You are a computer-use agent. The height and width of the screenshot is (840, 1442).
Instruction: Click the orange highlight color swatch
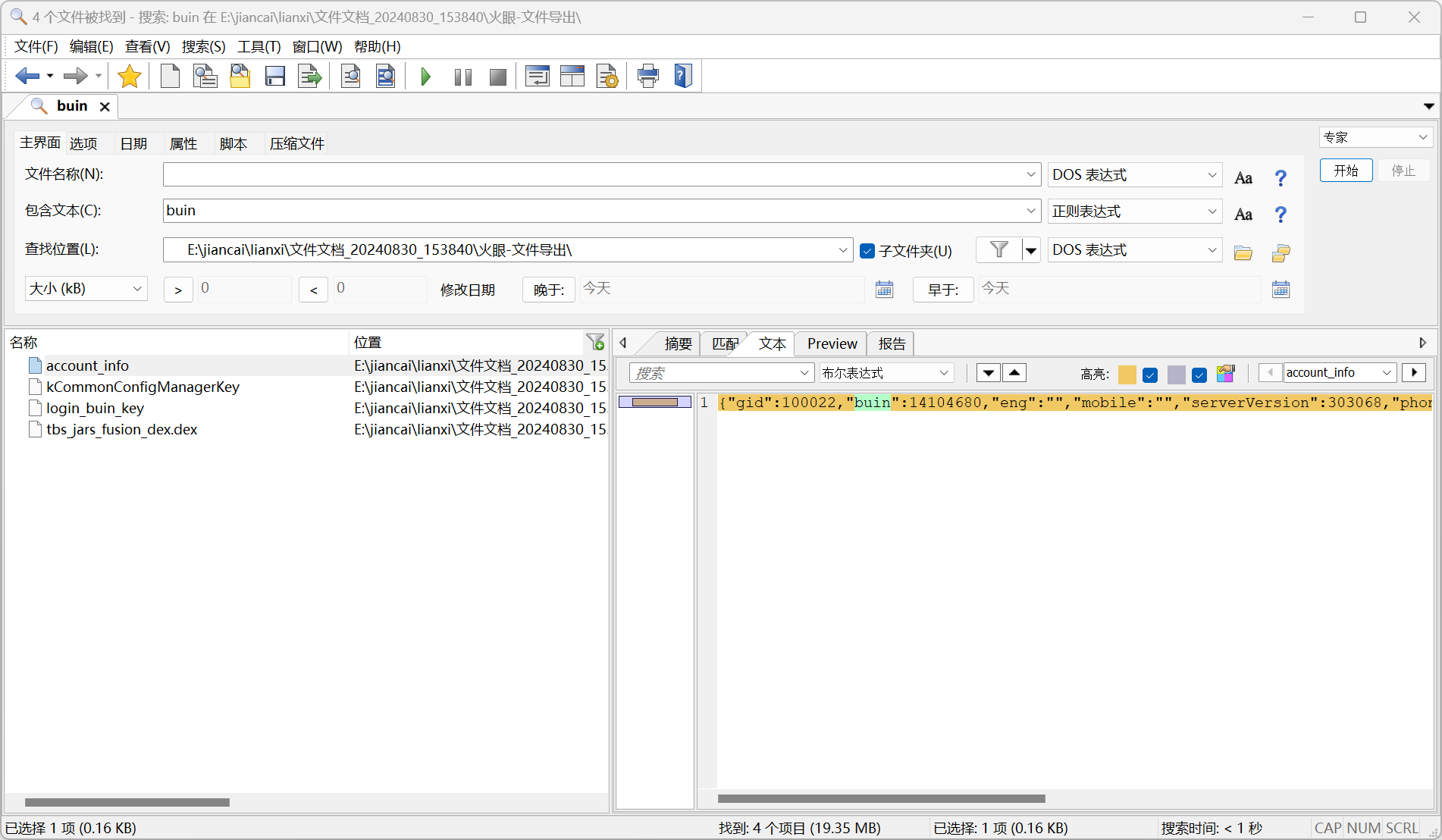click(x=1127, y=375)
